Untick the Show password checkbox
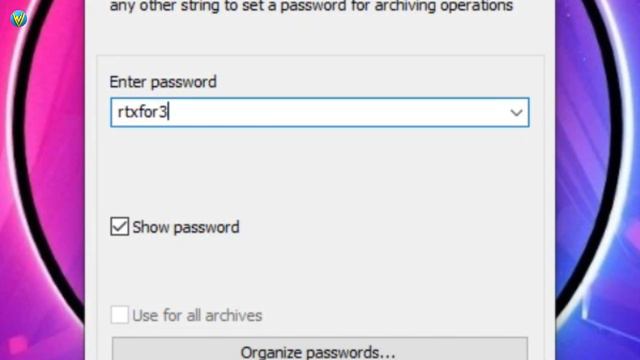This screenshot has width=640, height=360. point(120,227)
